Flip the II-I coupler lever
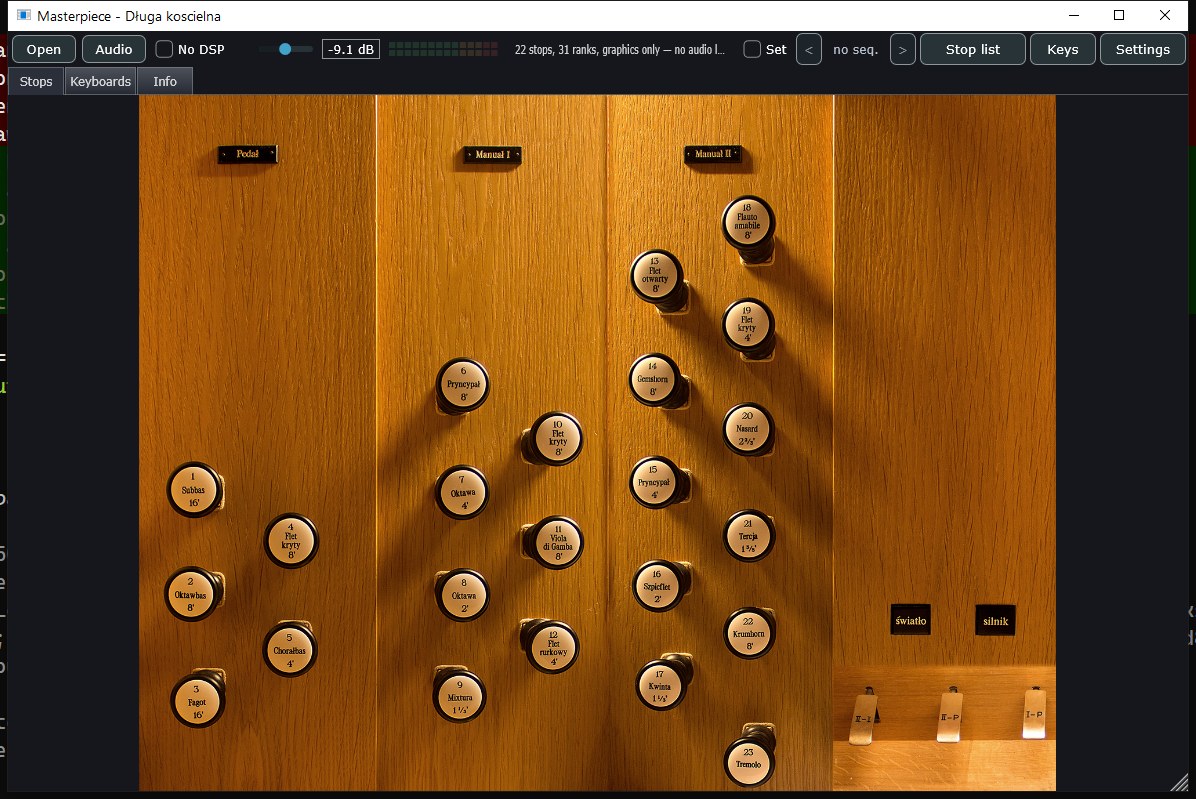This screenshot has height=799, width=1196. click(x=863, y=717)
